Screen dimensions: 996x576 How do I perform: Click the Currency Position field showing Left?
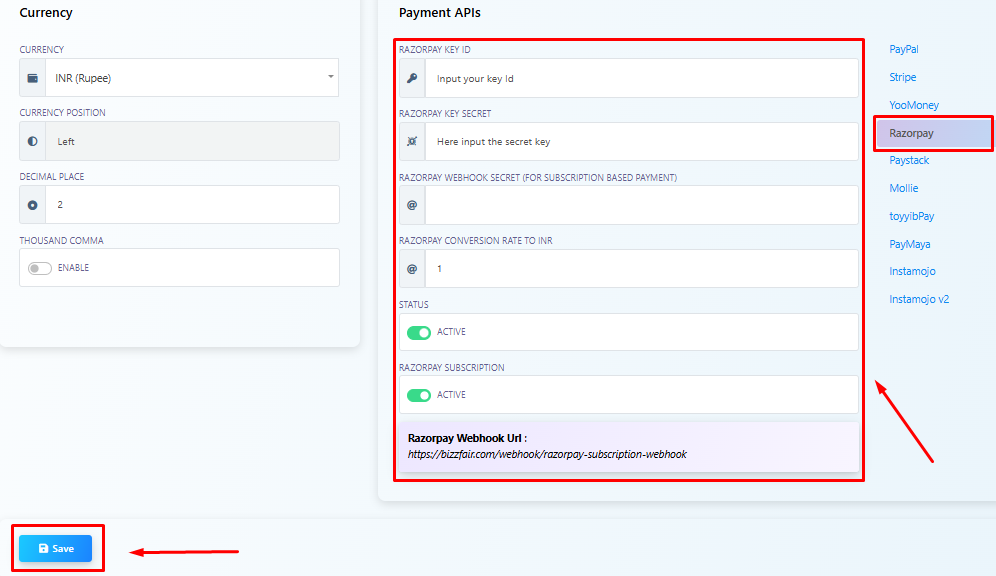[x=192, y=141]
